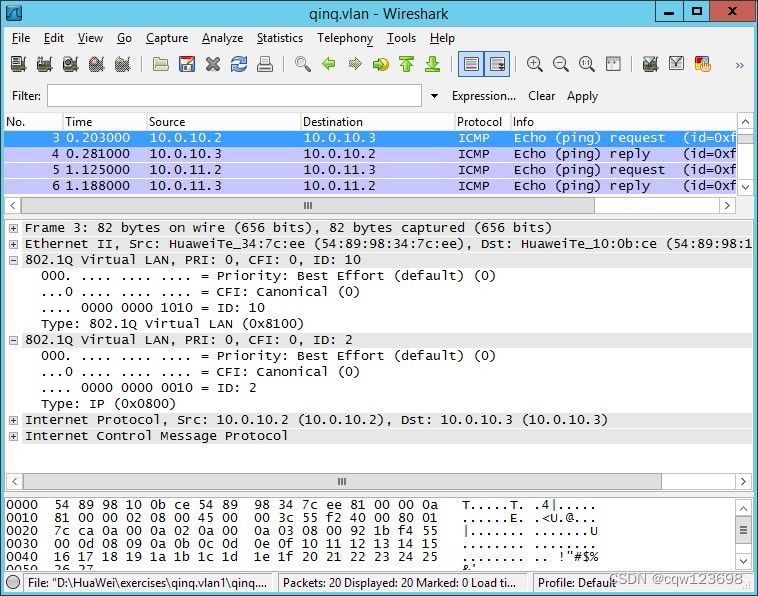Find a packet magnifier icon
The height and width of the screenshot is (596, 758).
tap(303, 64)
